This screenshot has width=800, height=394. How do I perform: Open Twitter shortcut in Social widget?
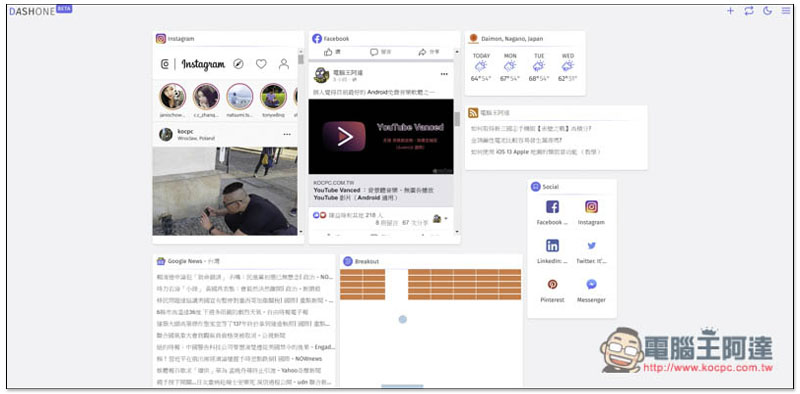click(591, 251)
